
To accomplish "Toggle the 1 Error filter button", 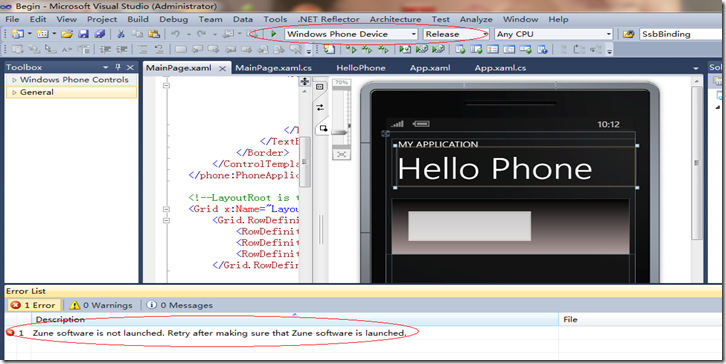I will click(x=34, y=305).
